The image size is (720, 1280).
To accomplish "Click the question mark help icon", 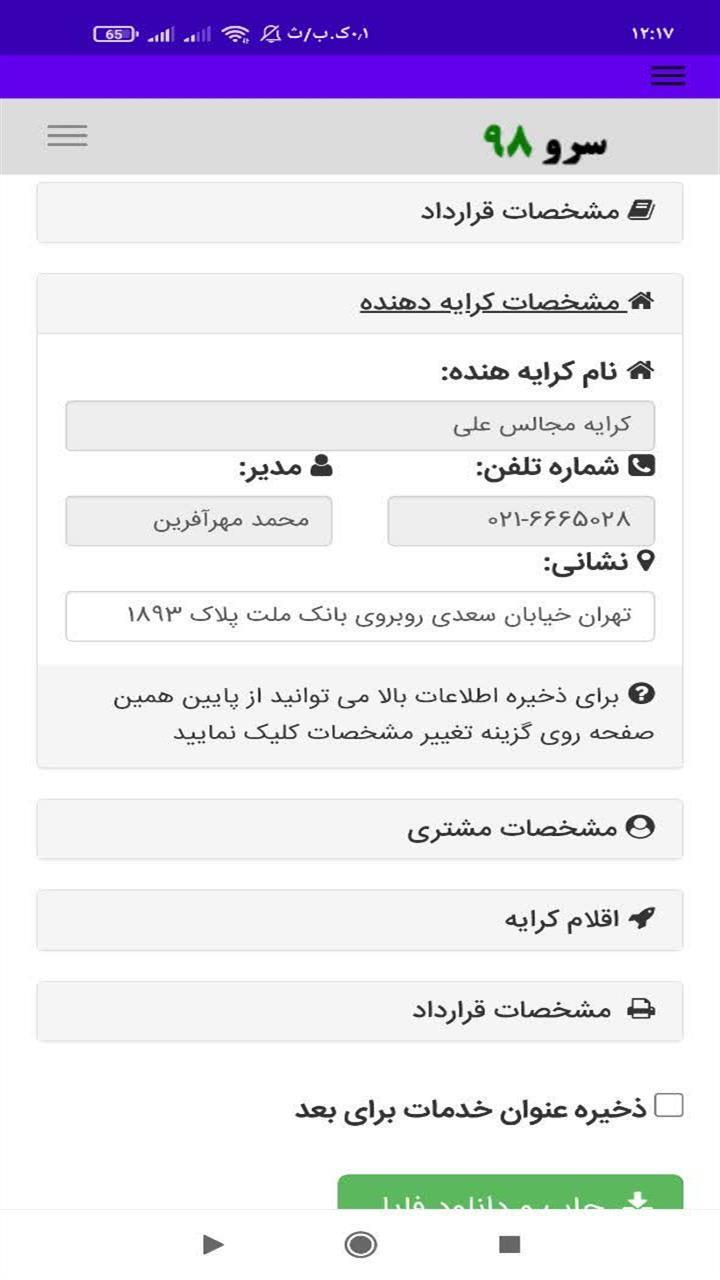I will pos(644,693).
